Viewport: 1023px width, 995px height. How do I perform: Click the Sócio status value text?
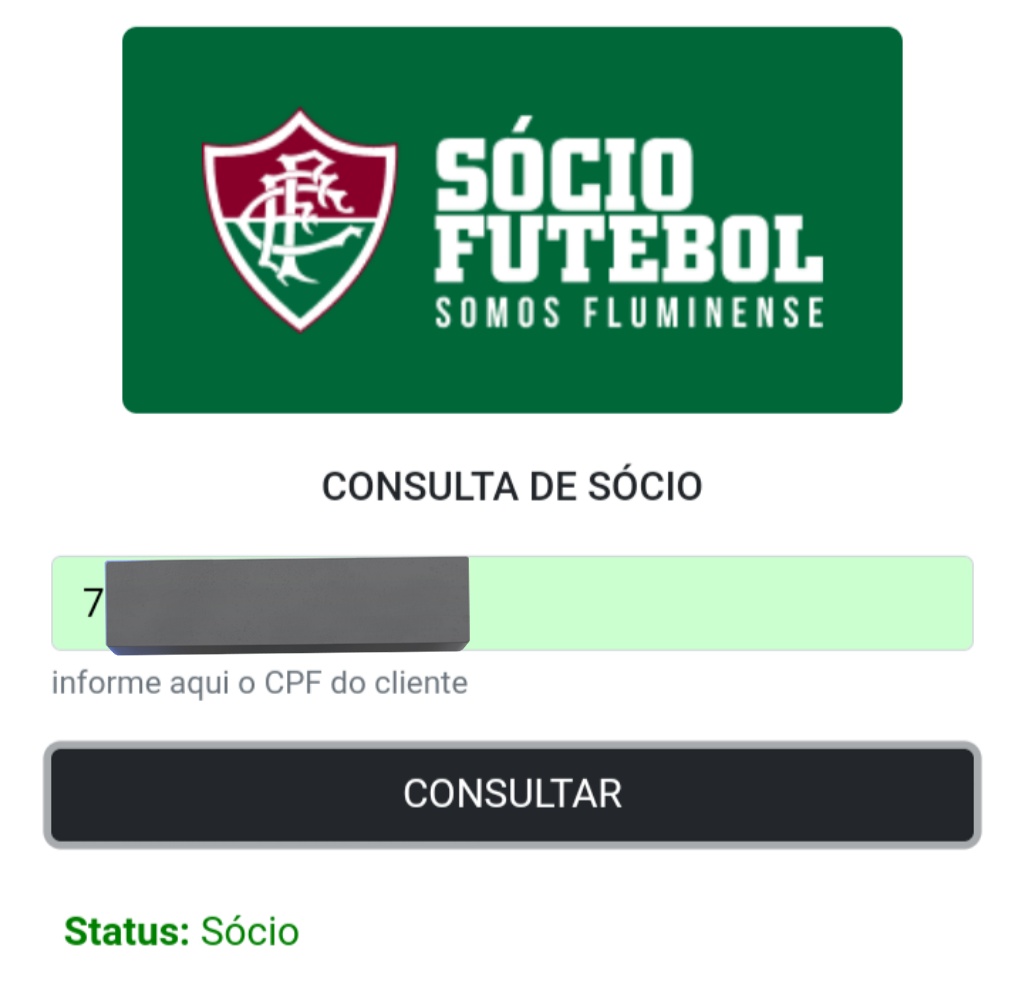click(250, 931)
